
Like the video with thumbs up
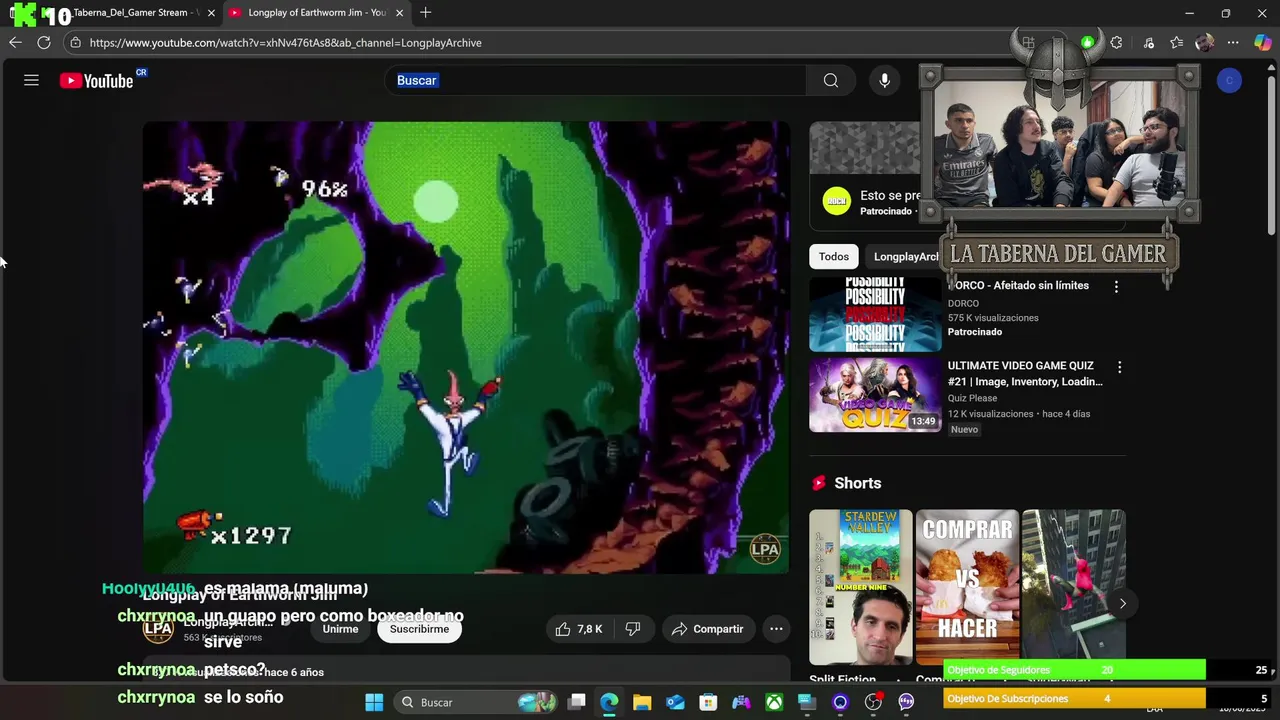578,629
